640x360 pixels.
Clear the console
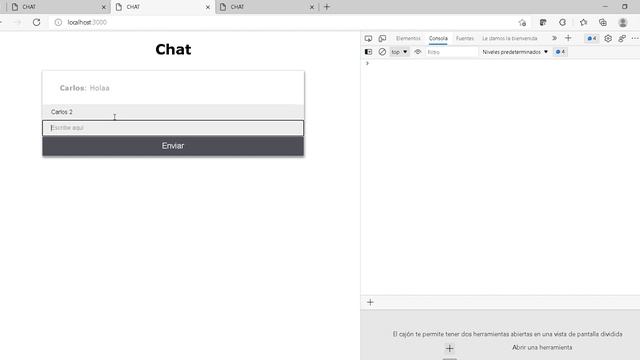point(382,52)
